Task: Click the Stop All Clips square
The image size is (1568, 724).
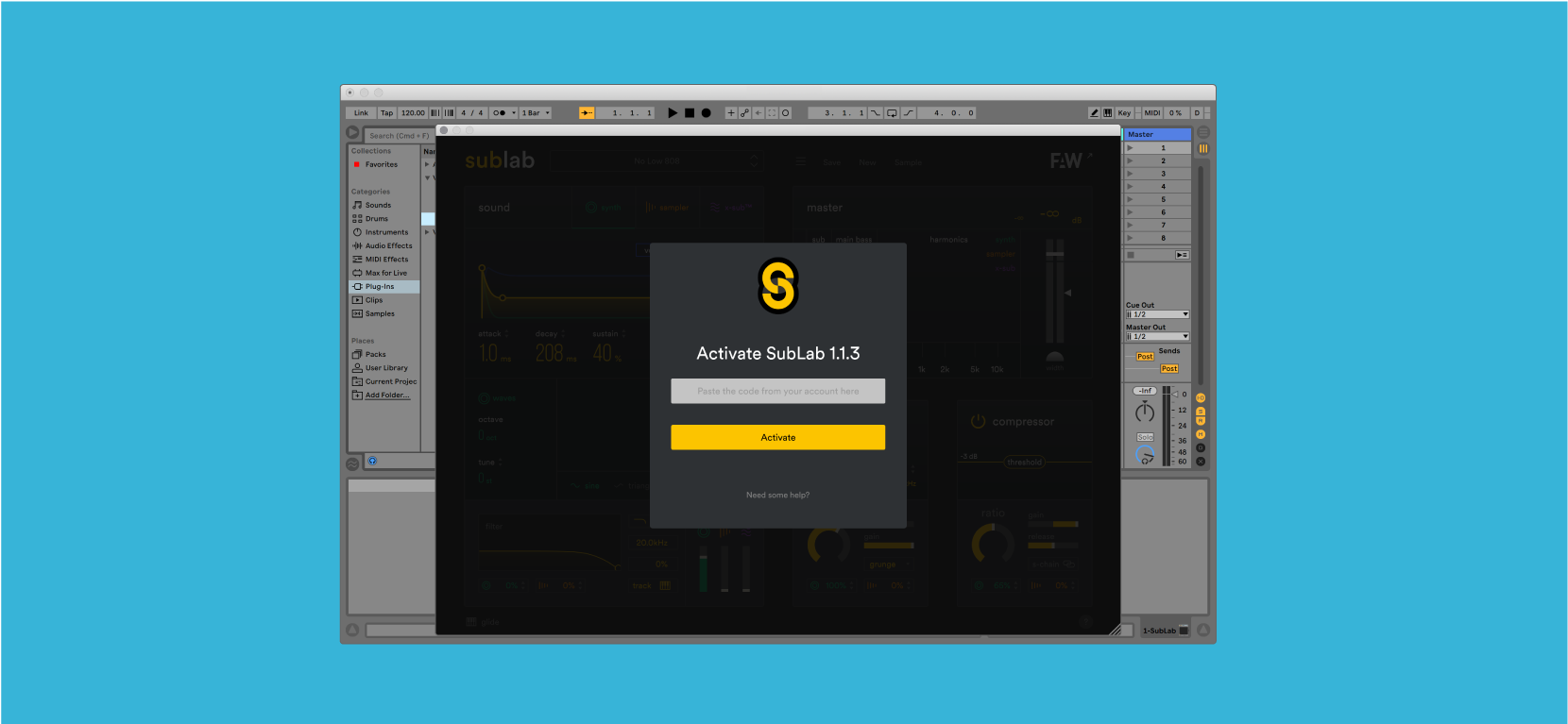Action: click(x=1131, y=255)
